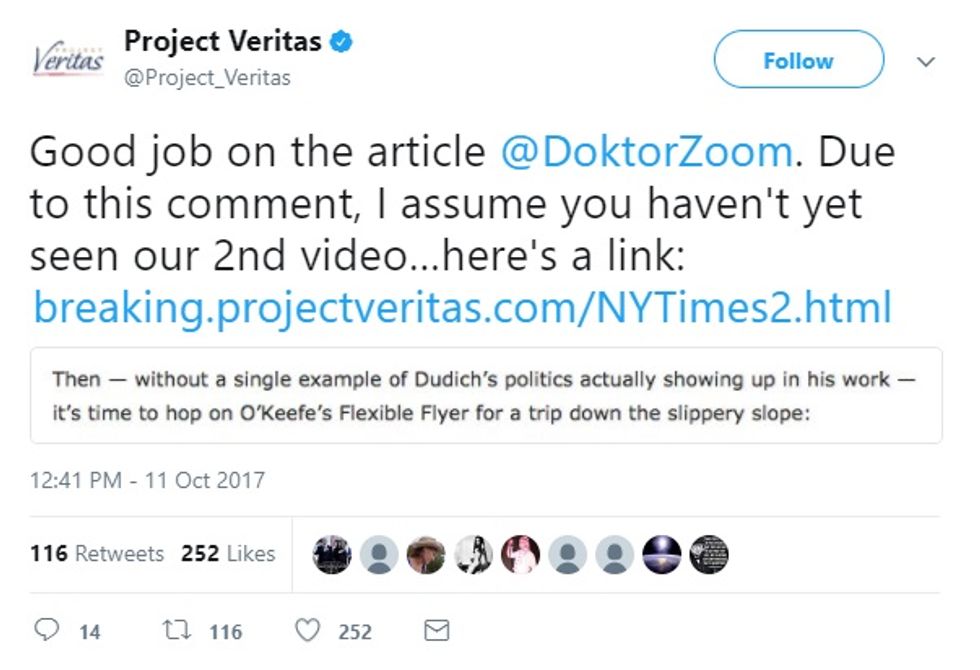The height and width of the screenshot is (670, 980).
Task: Click the last dark circular avatar
Action: [x=709, y=554]
